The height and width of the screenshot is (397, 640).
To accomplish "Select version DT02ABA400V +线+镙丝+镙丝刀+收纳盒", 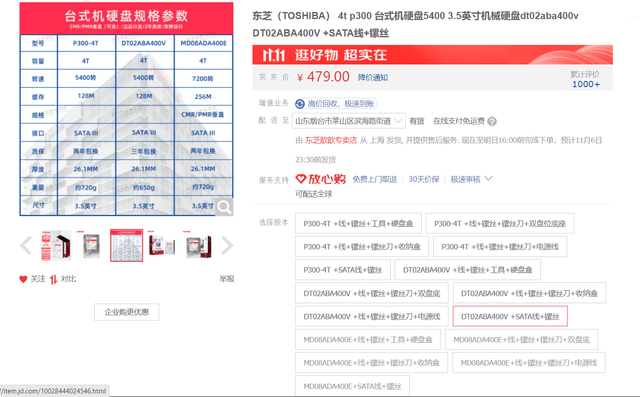I will 529,293.
